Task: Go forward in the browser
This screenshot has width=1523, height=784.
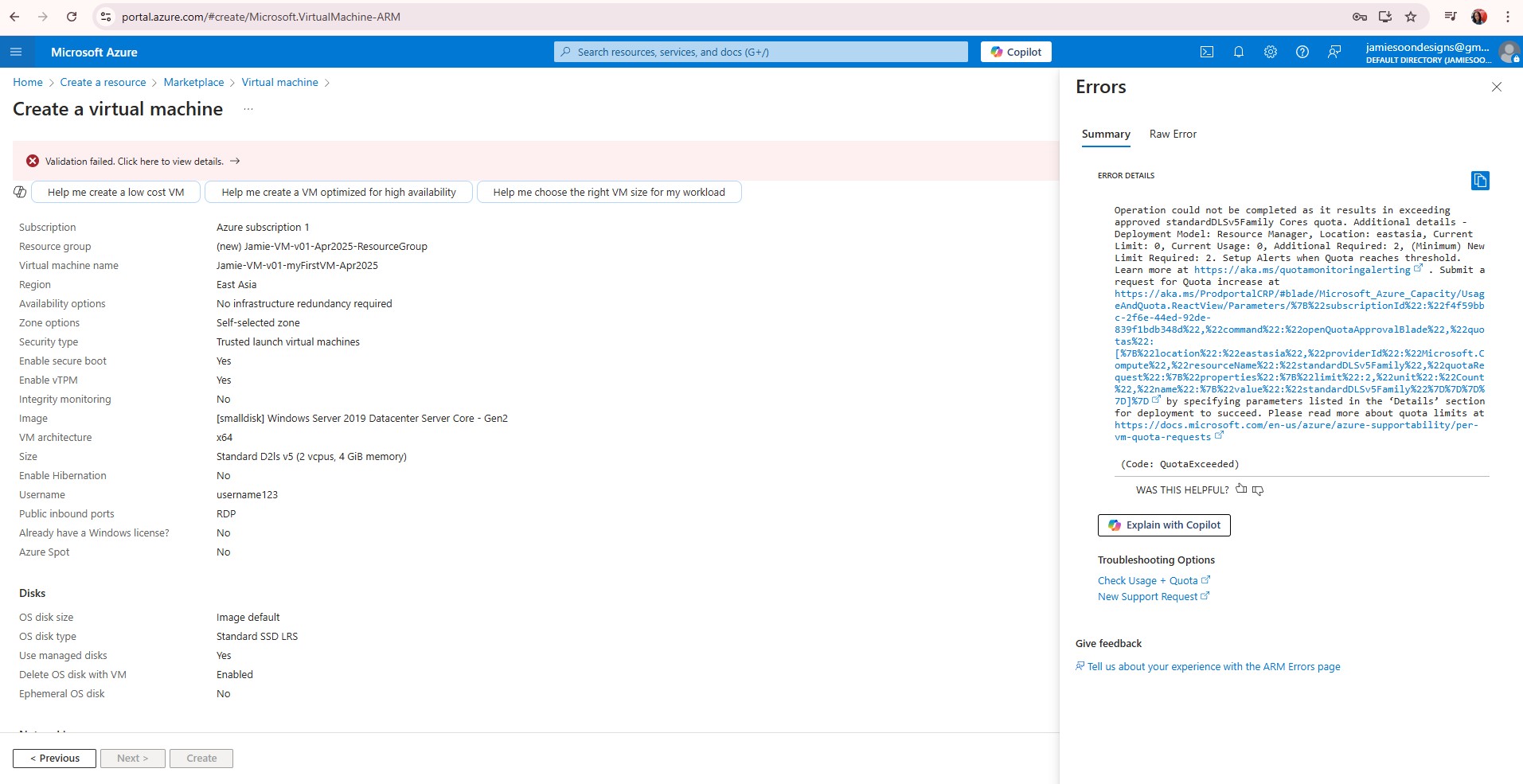Action: [x=43, y=17]
